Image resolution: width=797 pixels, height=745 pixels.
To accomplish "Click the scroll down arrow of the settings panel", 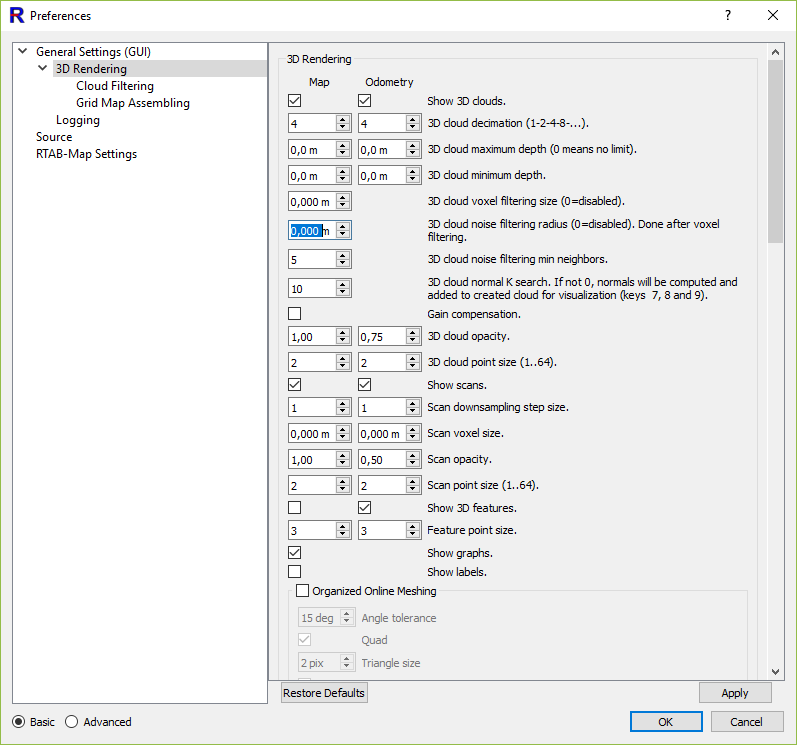I will tap(776, 672).
